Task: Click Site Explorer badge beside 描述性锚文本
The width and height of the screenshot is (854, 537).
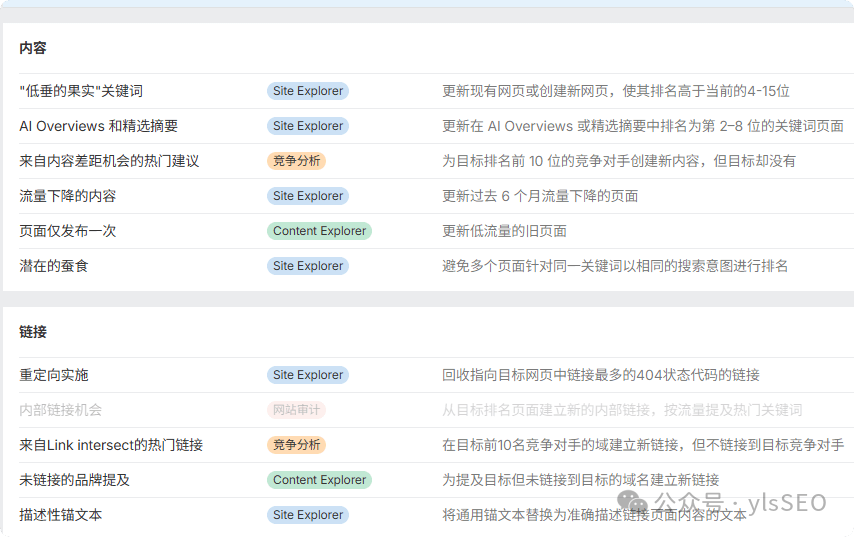Action: tap(308, 515)
